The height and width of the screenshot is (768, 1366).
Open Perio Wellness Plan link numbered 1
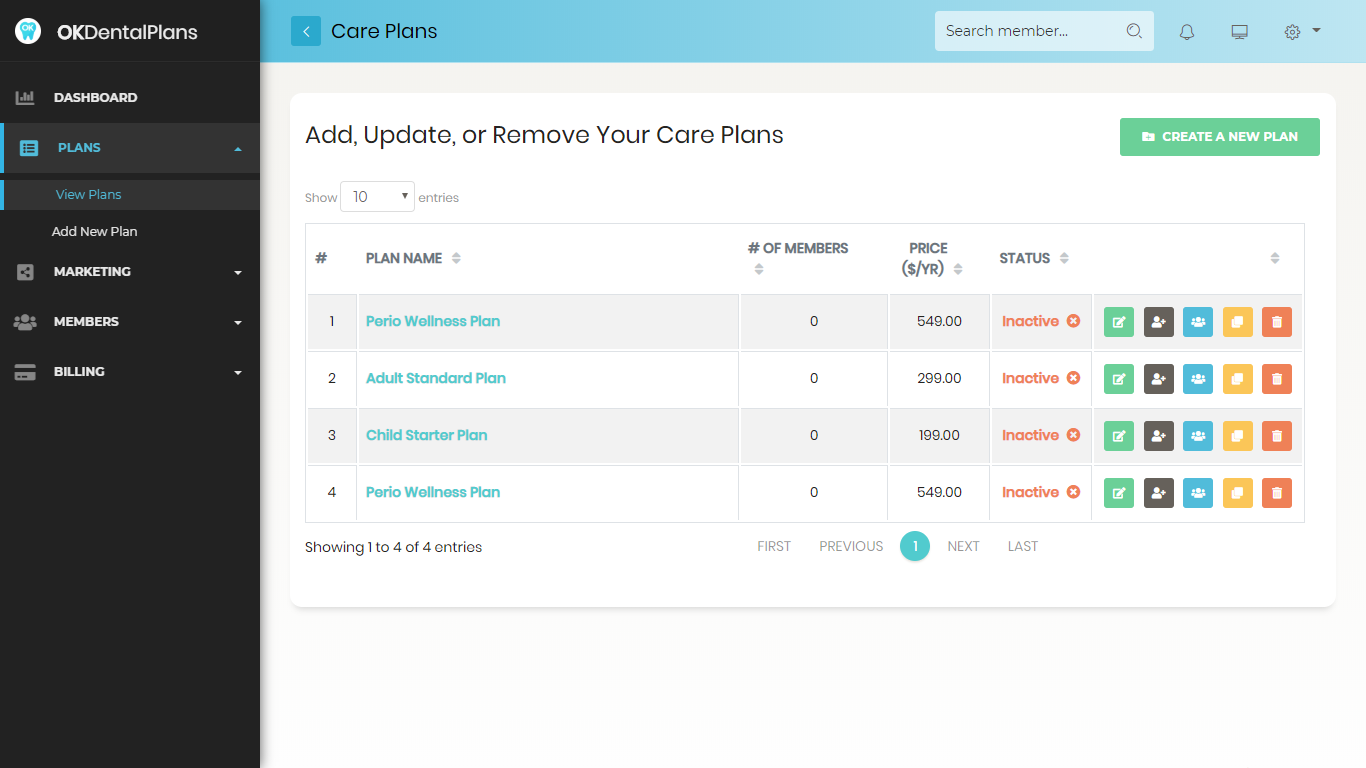[433, 321]
